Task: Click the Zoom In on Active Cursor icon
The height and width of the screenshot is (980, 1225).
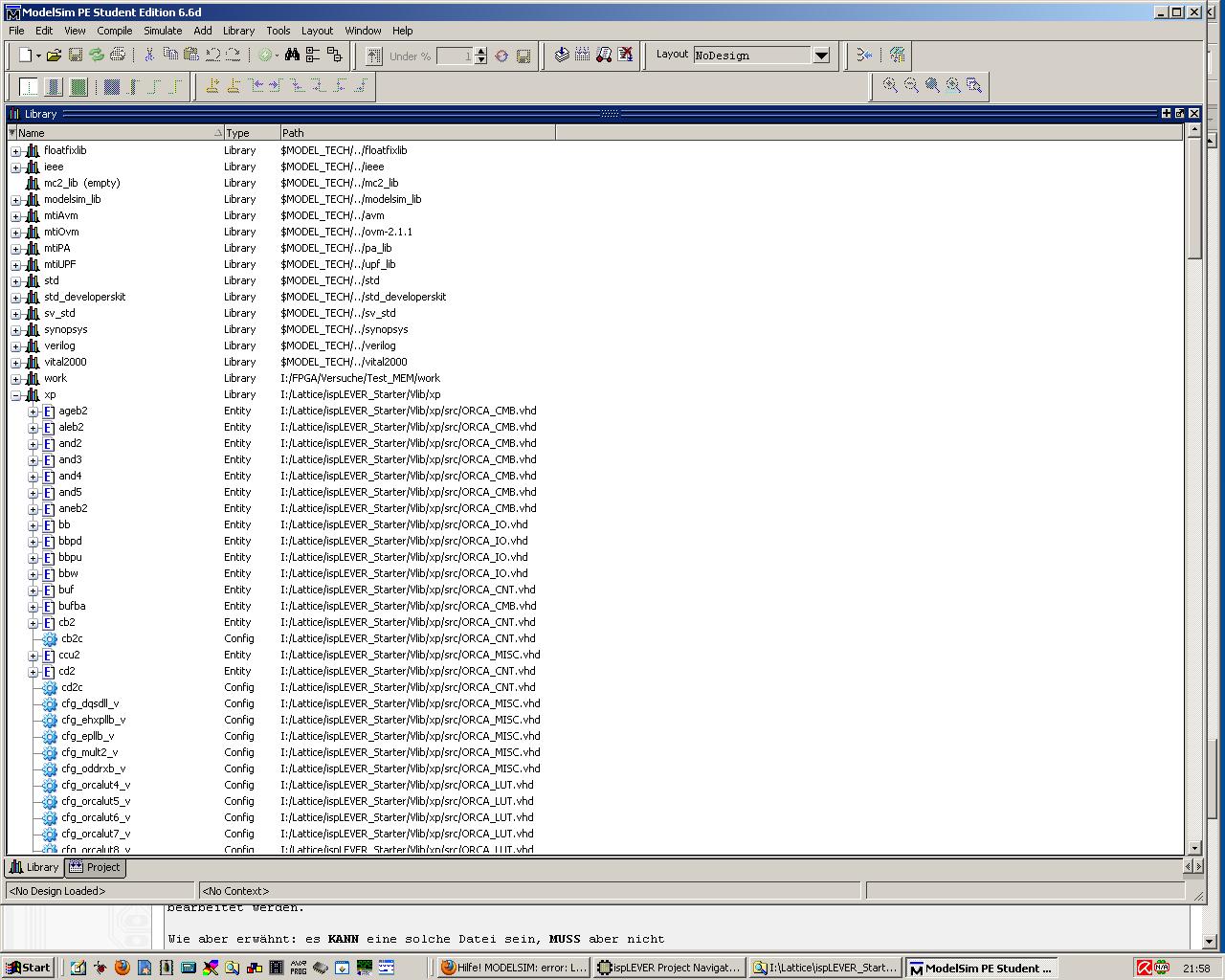Action: click(953, 85)
